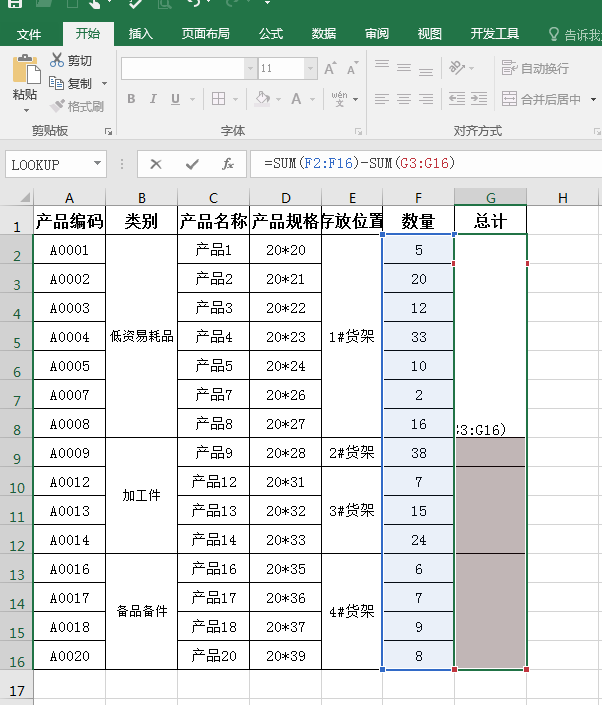Switch to the 审阅 tab

[x=377, y=34]
